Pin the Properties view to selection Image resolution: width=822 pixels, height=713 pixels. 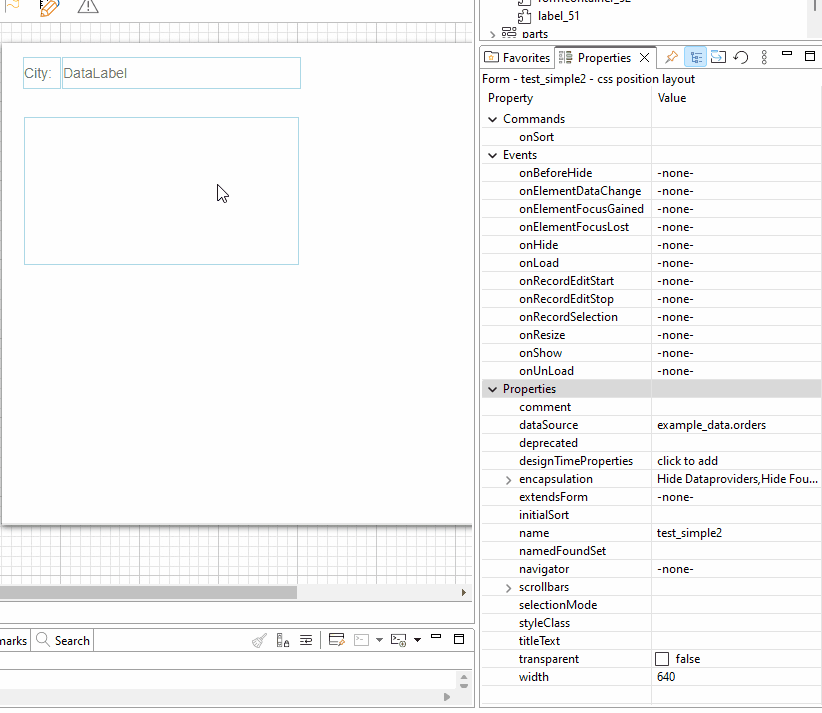pyautogui.click(x=672, y=57)
